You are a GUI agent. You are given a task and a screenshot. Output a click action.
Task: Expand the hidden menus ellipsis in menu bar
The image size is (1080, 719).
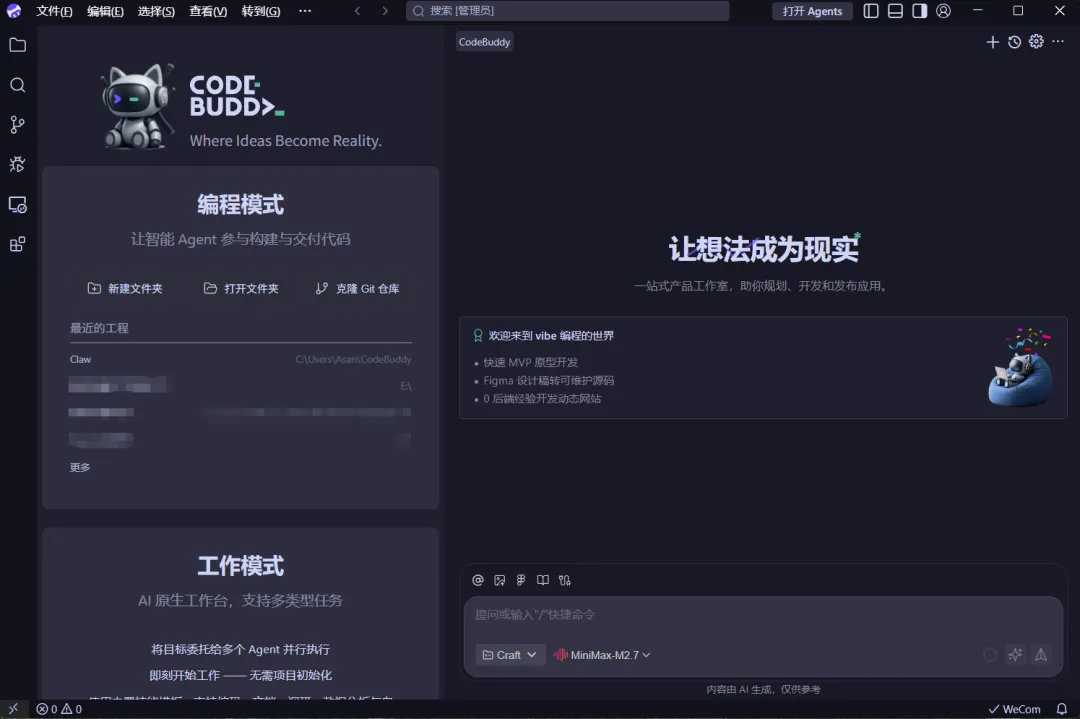(305, 11)
